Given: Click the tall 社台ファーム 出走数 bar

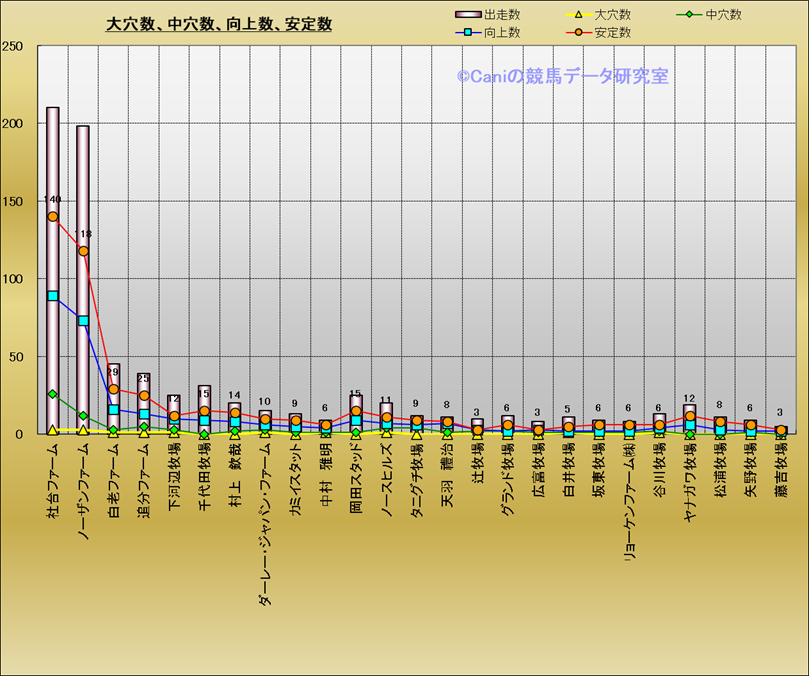Looking at the screenshot, I should coord(53,160).
